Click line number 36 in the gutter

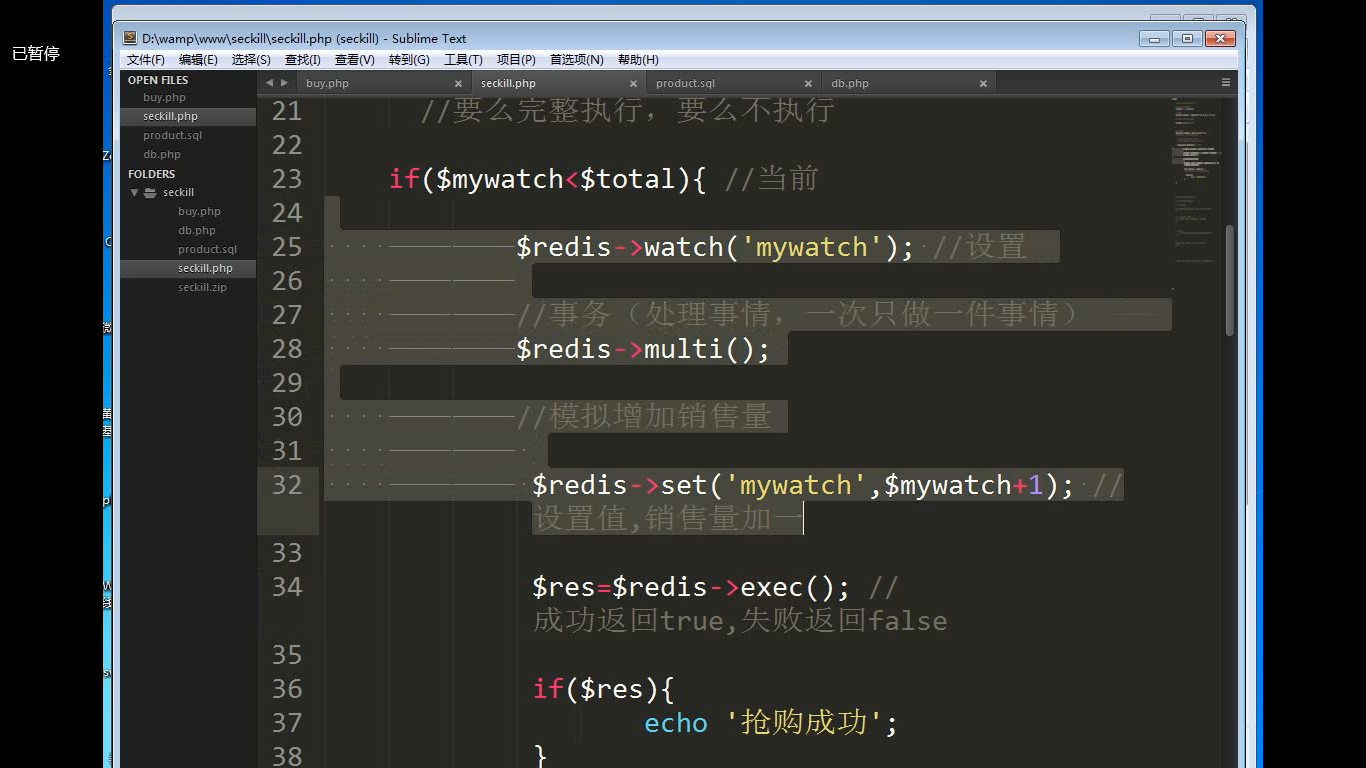(x=287, y=689)
